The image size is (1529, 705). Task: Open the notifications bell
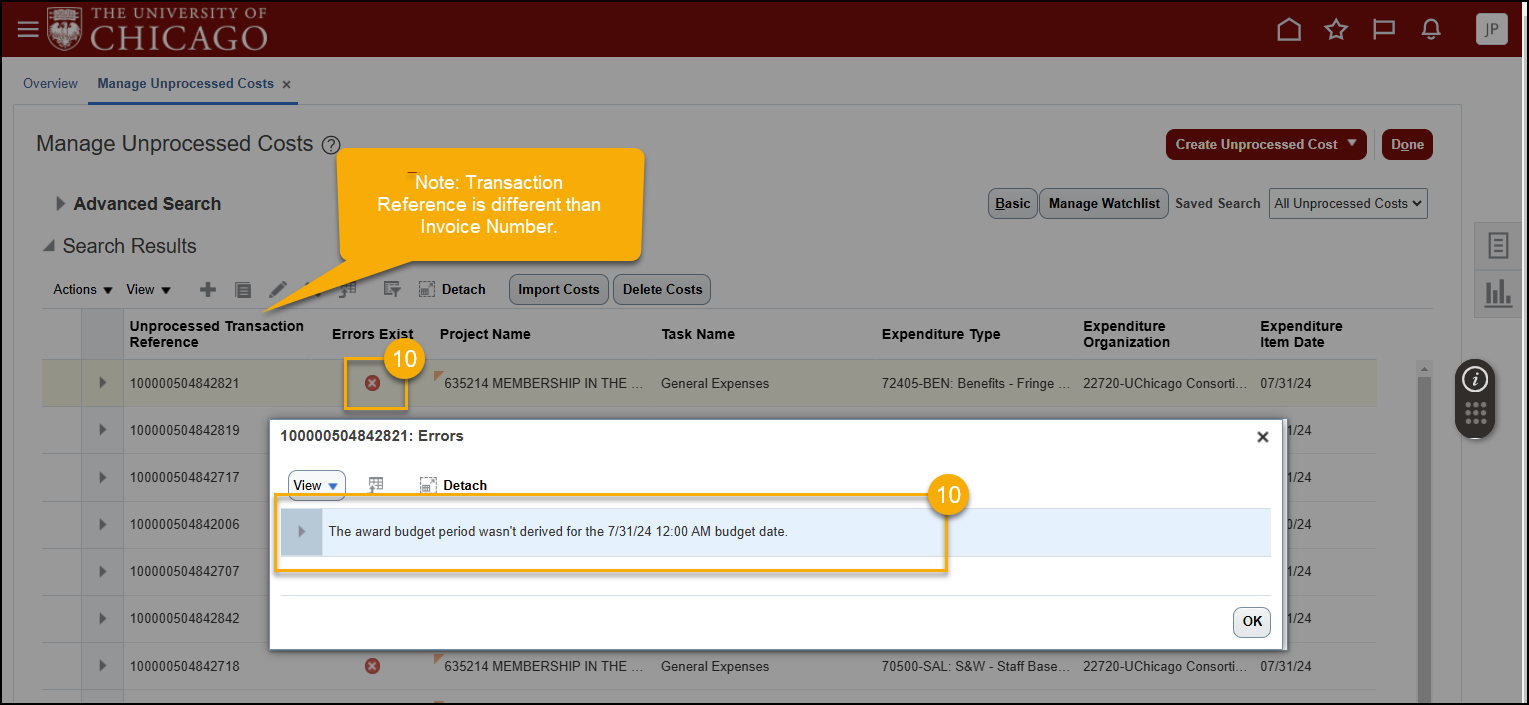click(x=1431, y=30)
